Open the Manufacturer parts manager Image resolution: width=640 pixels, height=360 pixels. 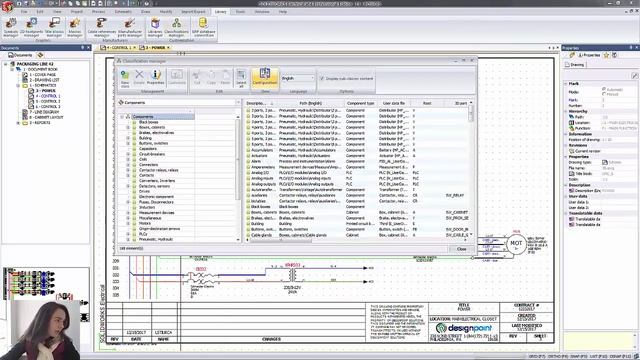click(130, 27)
